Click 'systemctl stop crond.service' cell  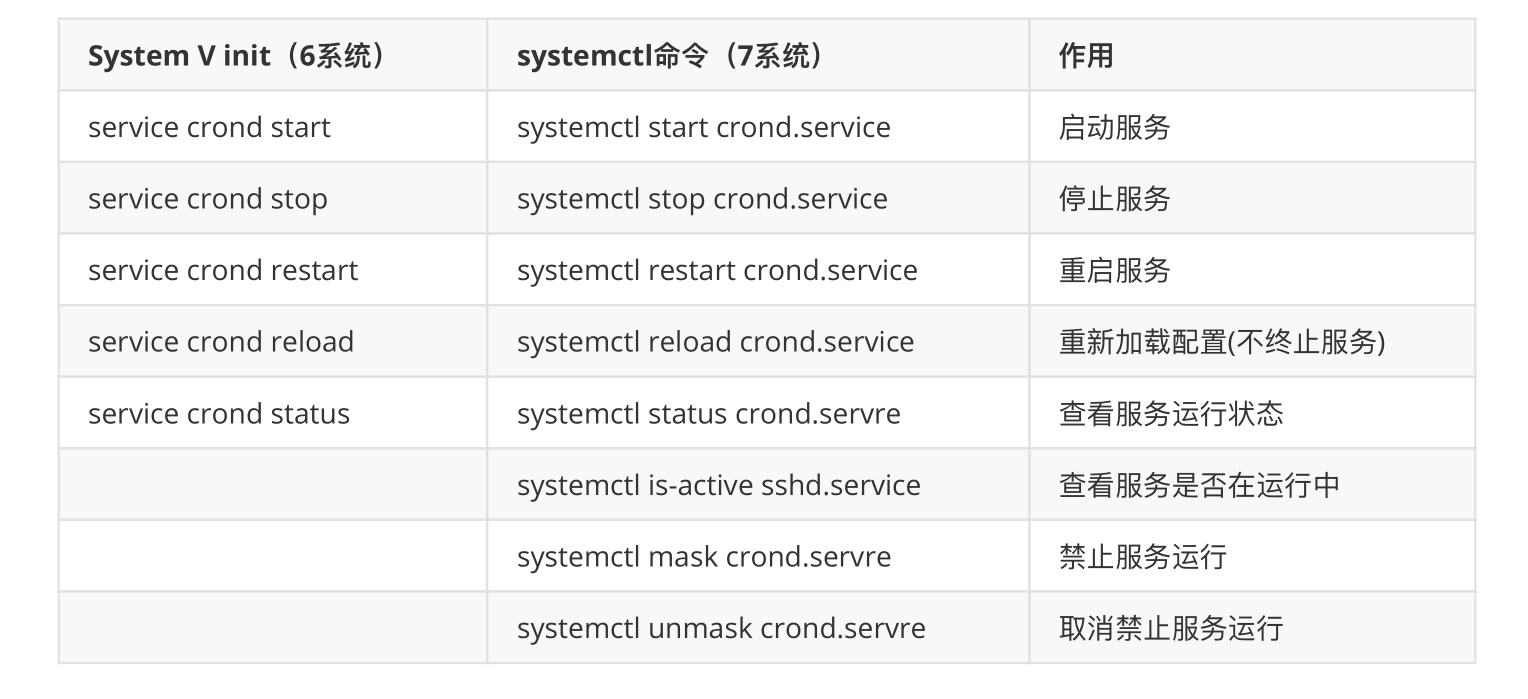702,199
